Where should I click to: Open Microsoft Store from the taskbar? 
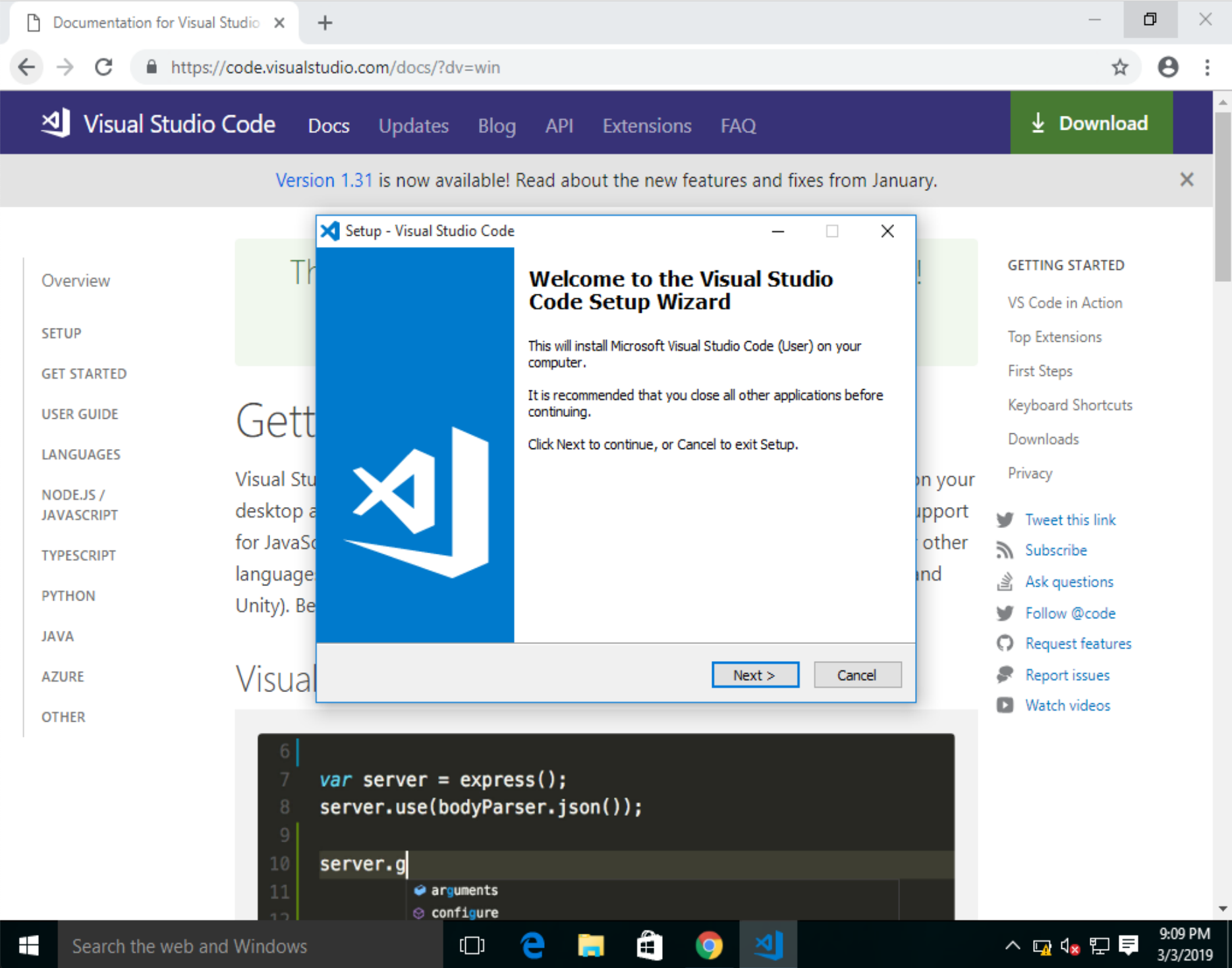click(649, 946)
